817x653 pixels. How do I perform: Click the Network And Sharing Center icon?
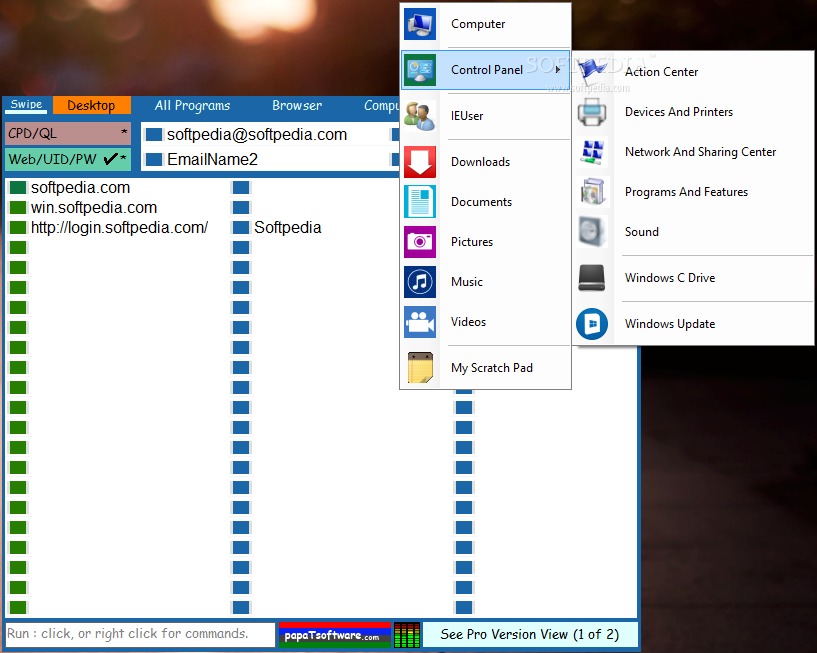(x=592, y=152)
